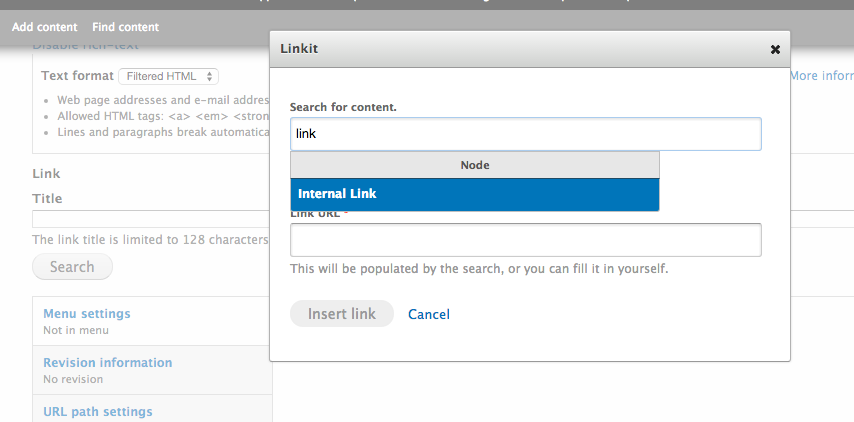854x422 pixels.
Task: Click the link Title text field
Action: [150, 219]
